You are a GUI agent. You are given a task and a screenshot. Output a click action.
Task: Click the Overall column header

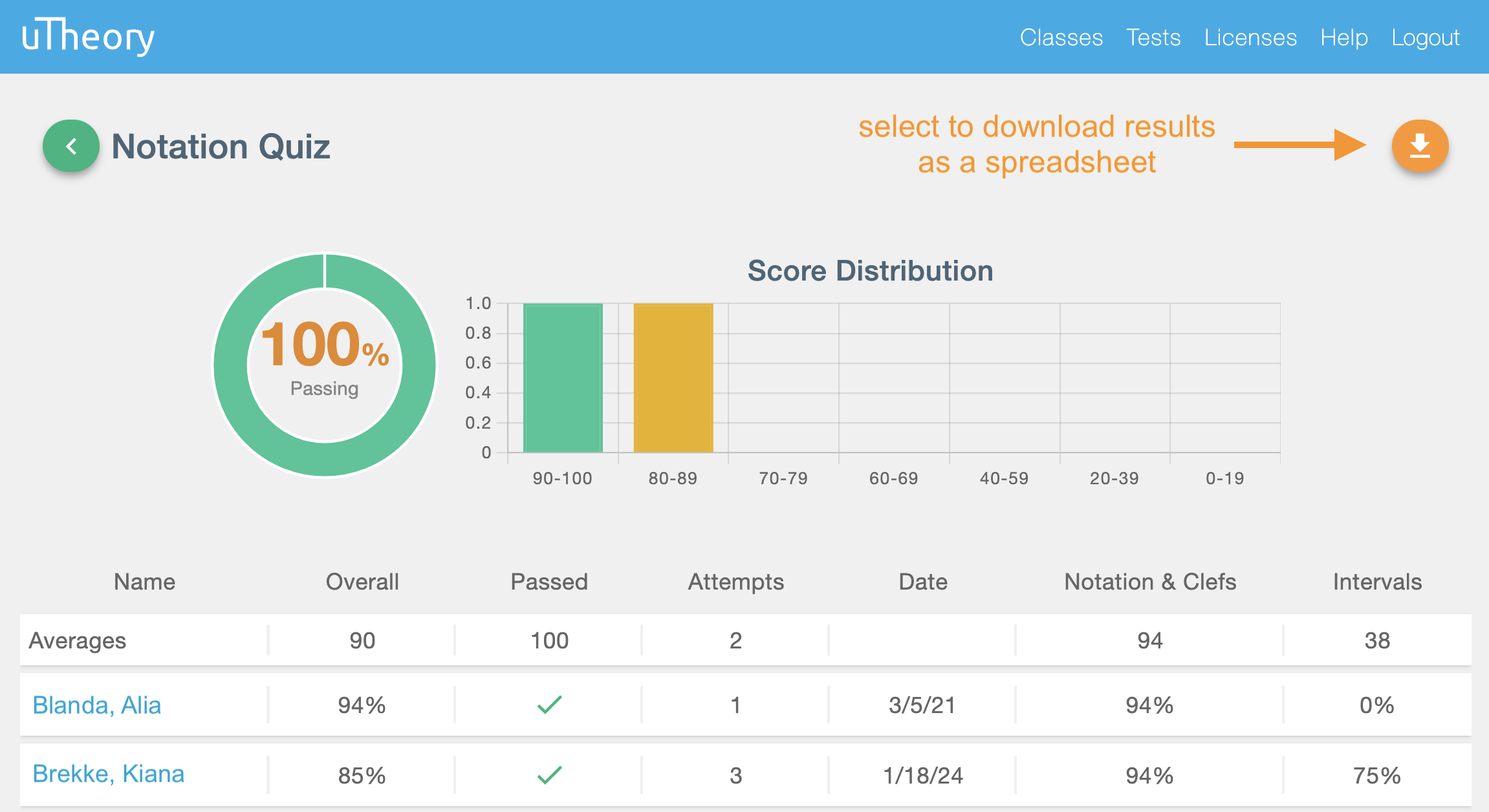pyautogui.click(x=362, y=581)
